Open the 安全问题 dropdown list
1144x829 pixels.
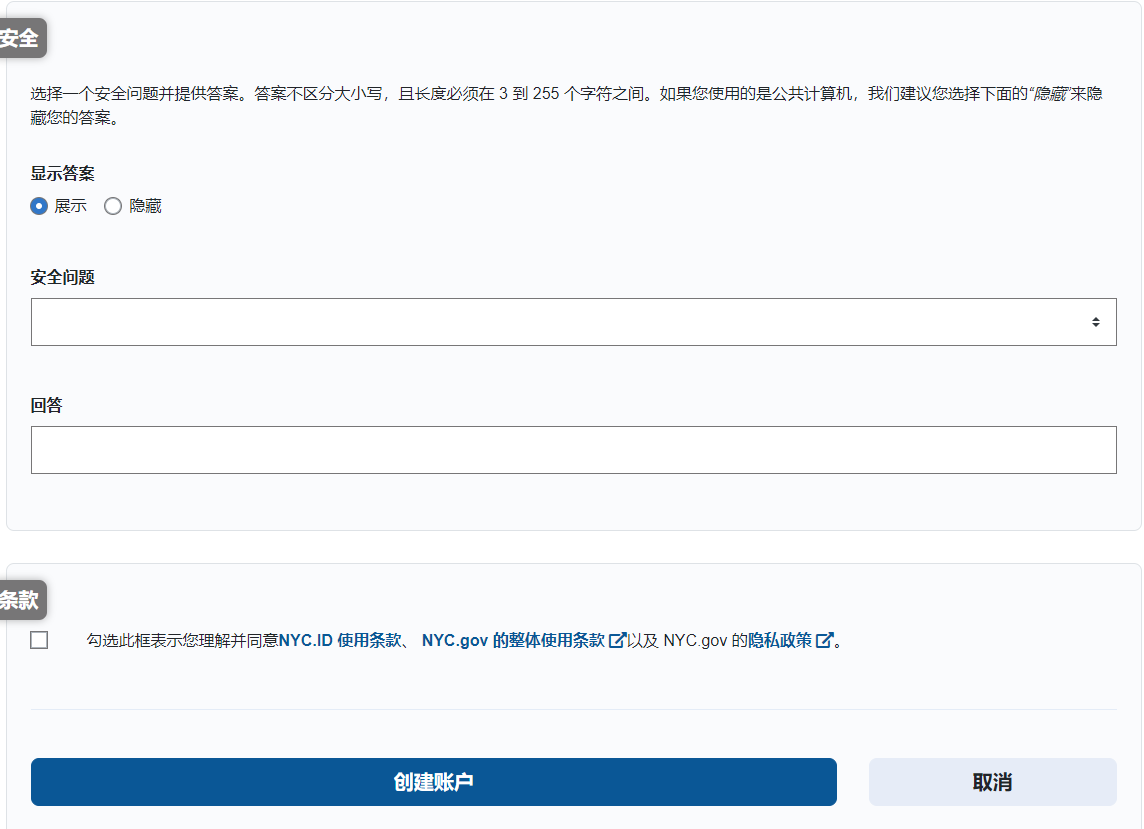(573, 322)
